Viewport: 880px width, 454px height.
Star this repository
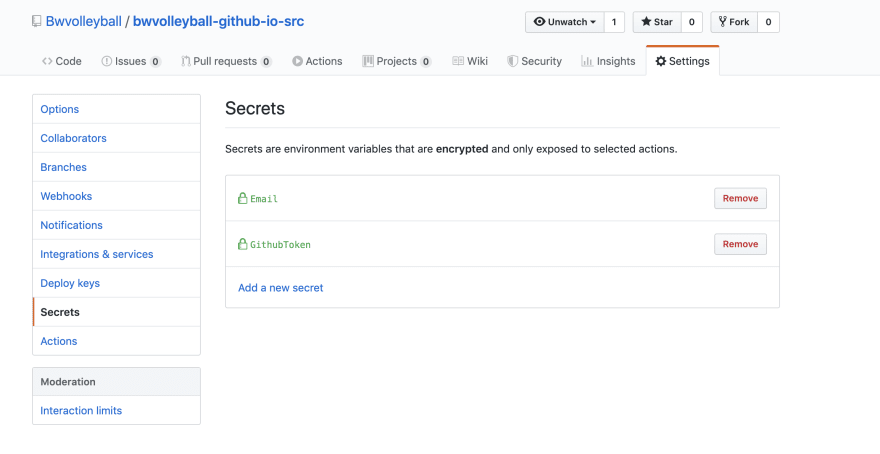coord(657,22)
